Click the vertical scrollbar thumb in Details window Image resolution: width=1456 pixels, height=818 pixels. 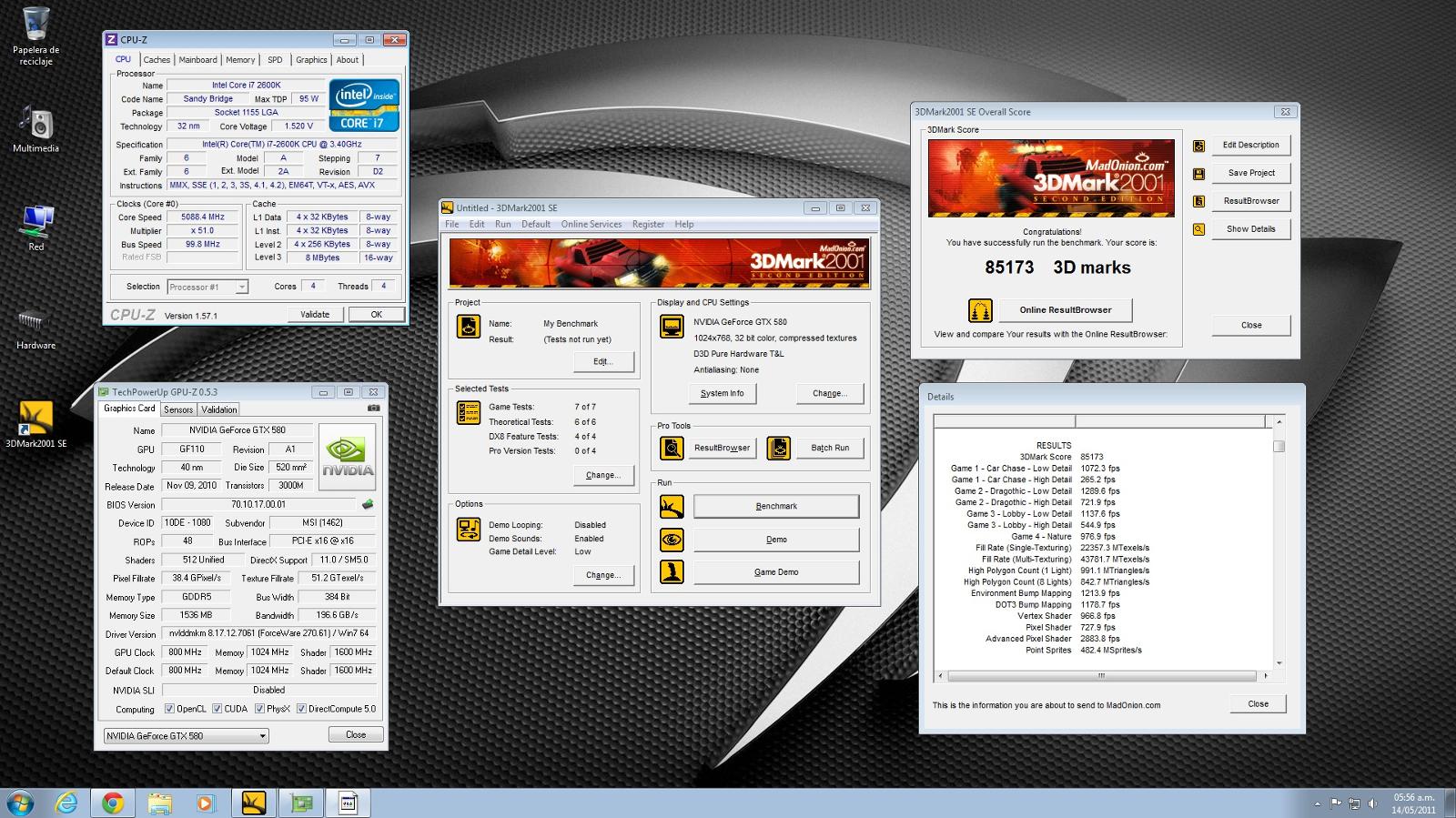(1279, 446)
